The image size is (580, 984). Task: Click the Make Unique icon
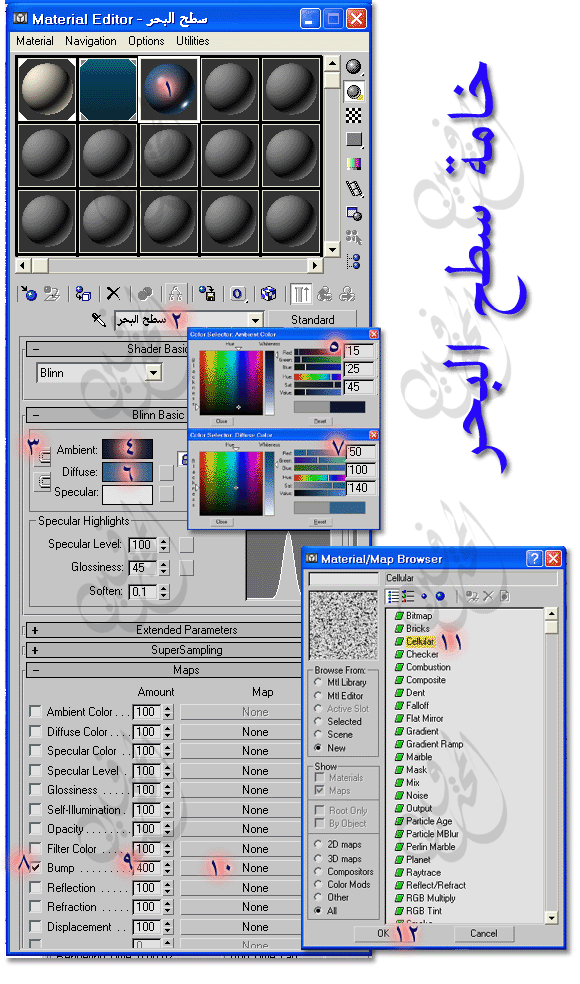[x=176, y=294]
